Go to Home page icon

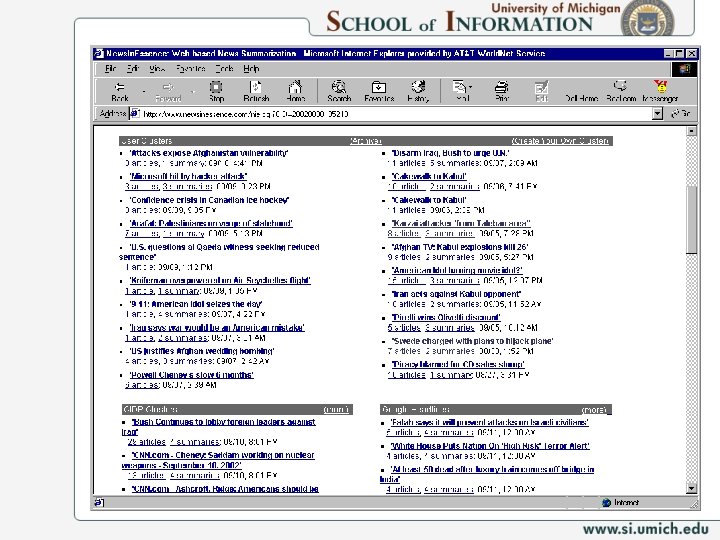295,91
